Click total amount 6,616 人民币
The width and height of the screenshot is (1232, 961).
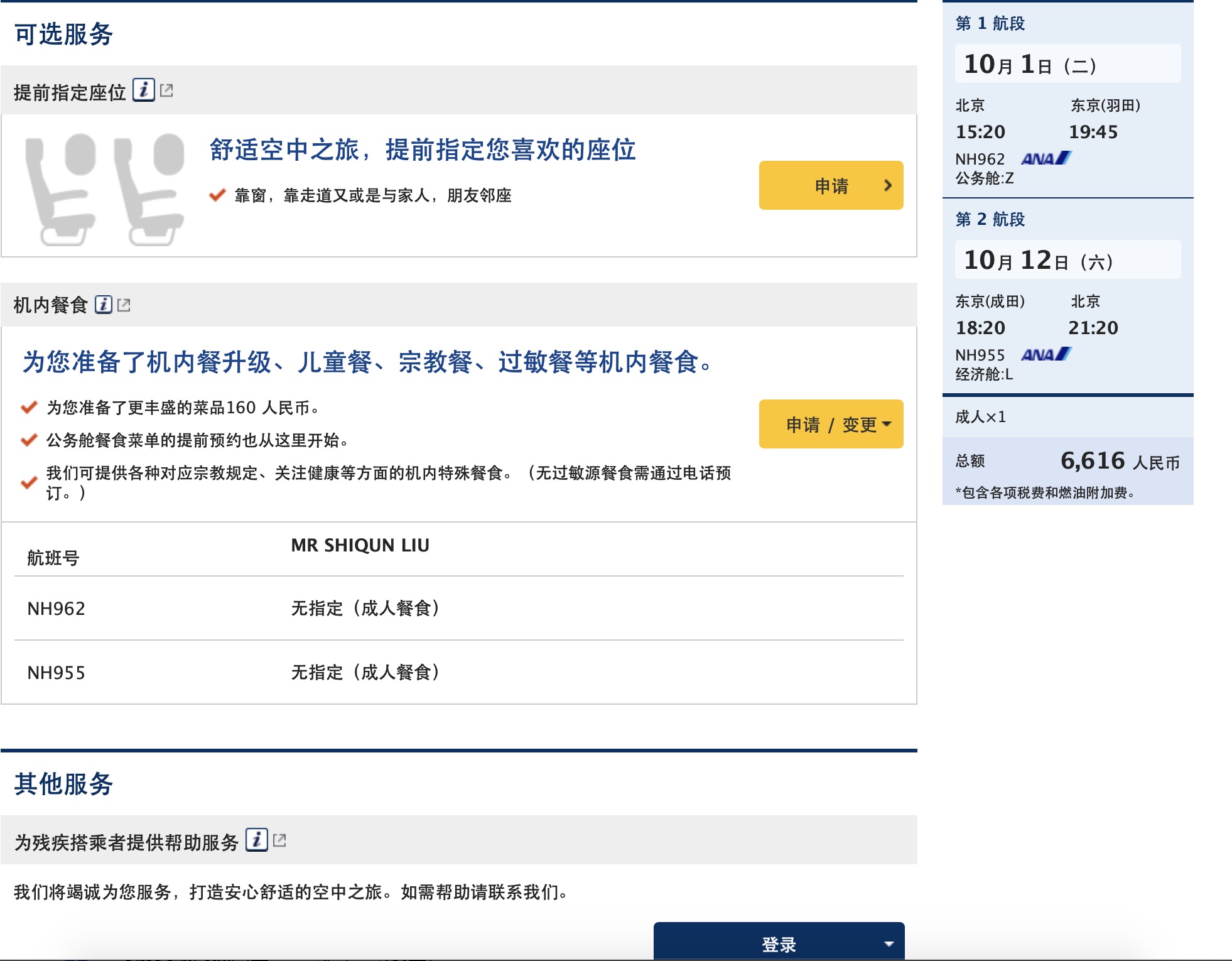pyautogui.click(x=1120, y=461)
